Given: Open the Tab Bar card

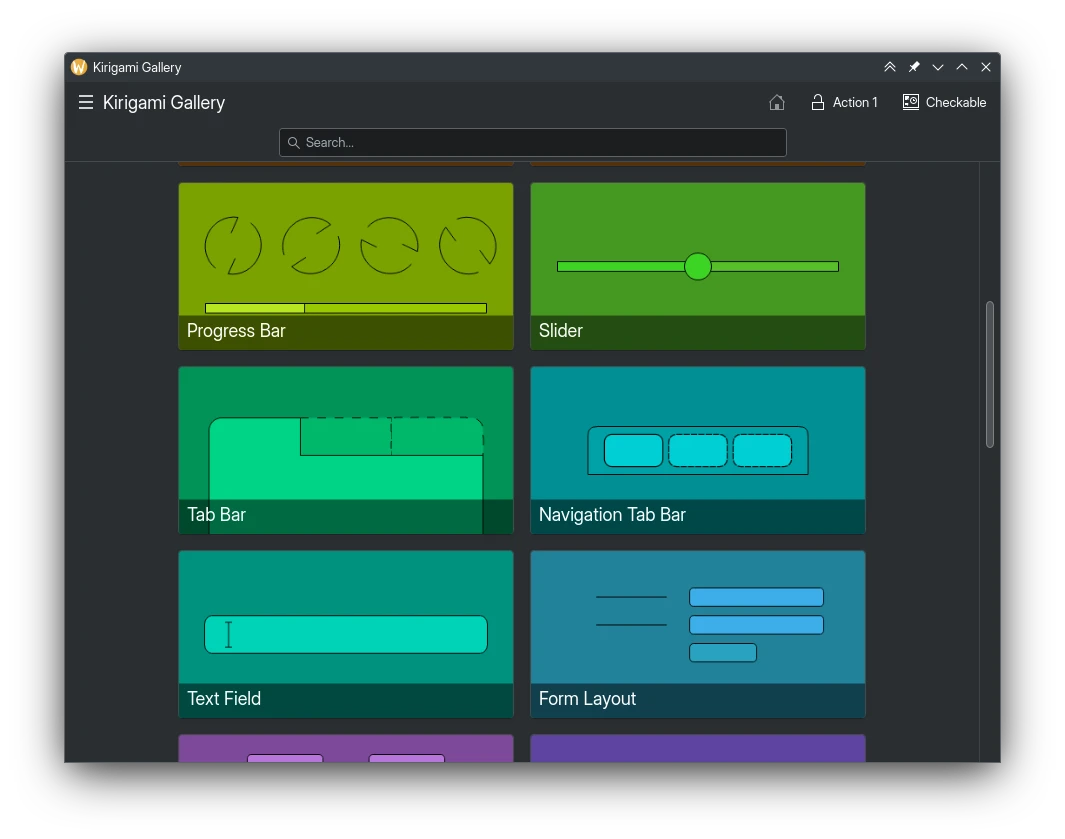Looking at the screenshot, I should pos(346,450).
